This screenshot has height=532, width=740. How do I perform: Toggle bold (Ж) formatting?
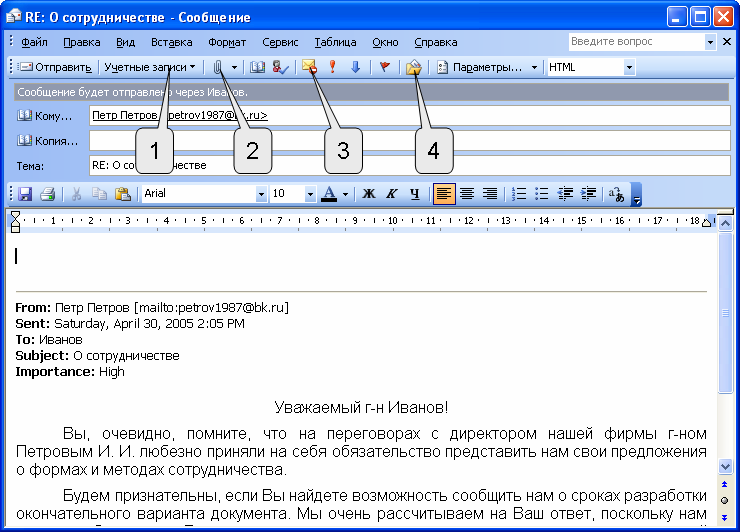[x=369, y=194]
